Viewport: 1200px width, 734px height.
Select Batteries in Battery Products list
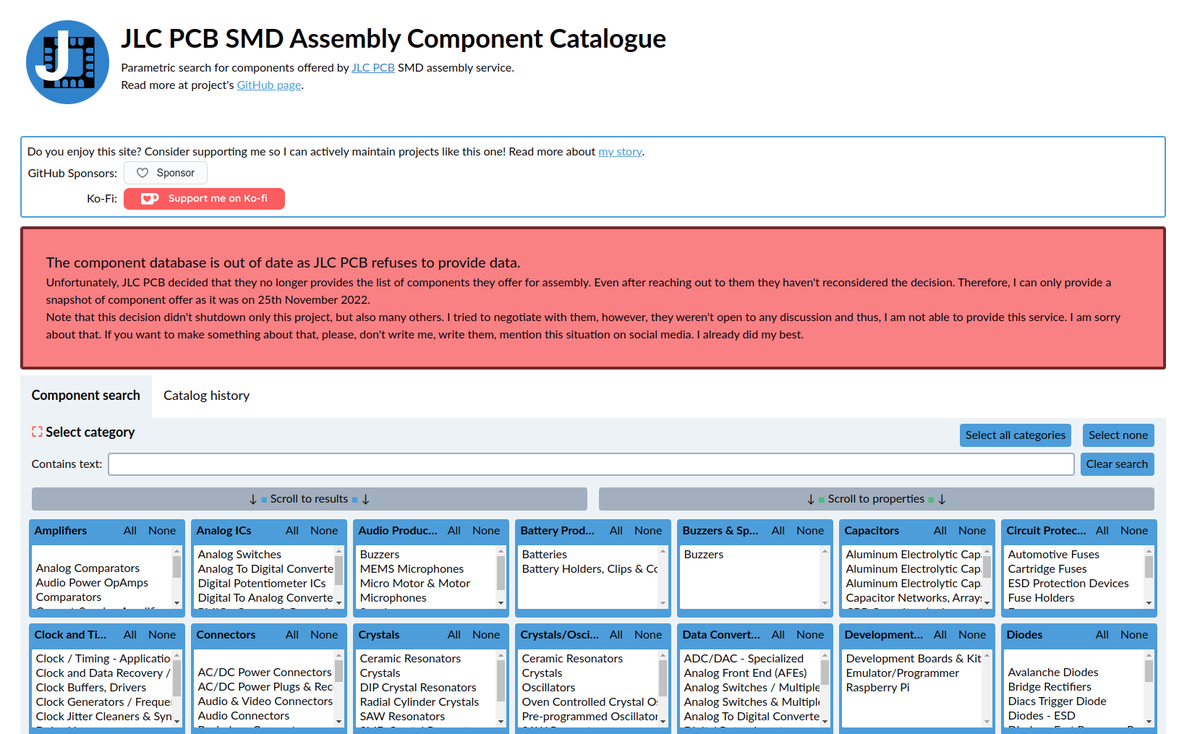(x=545, y=554)
